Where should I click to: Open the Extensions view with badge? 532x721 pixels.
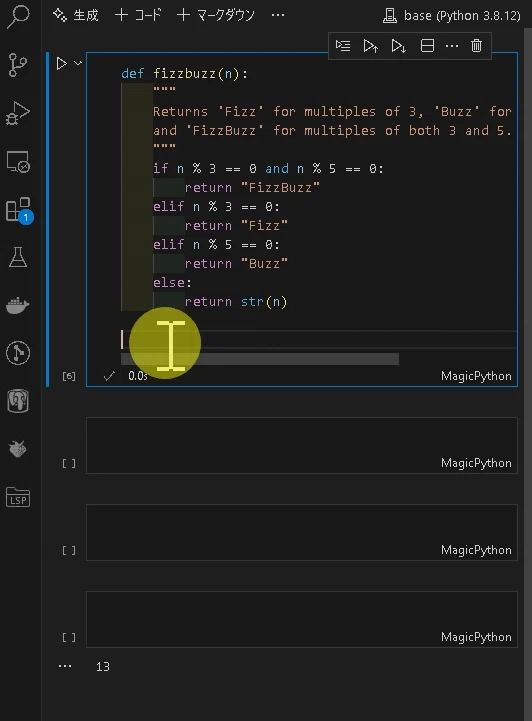coord(18,210)
